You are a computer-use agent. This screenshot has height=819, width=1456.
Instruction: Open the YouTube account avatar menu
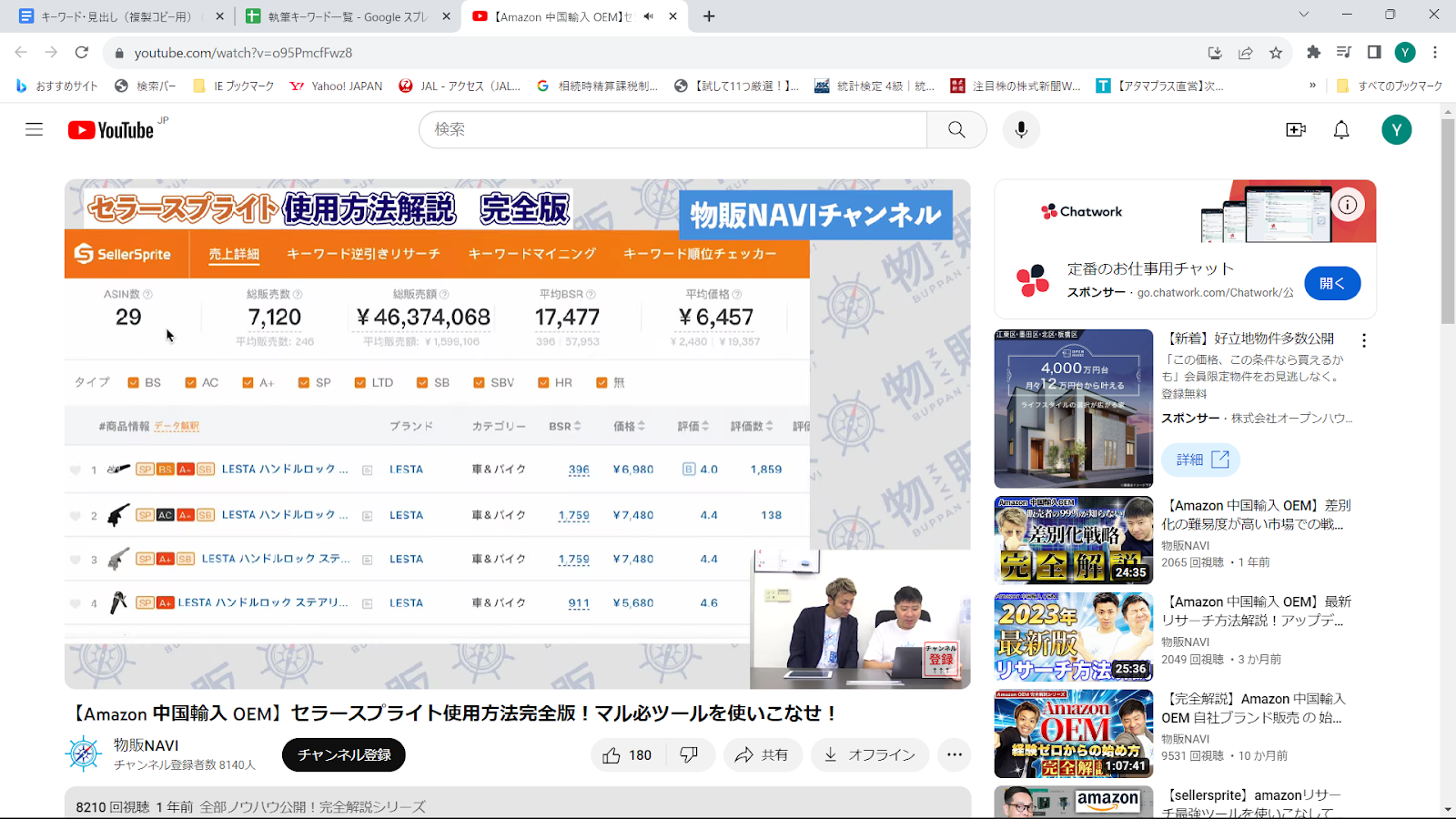pos(1396,129)
